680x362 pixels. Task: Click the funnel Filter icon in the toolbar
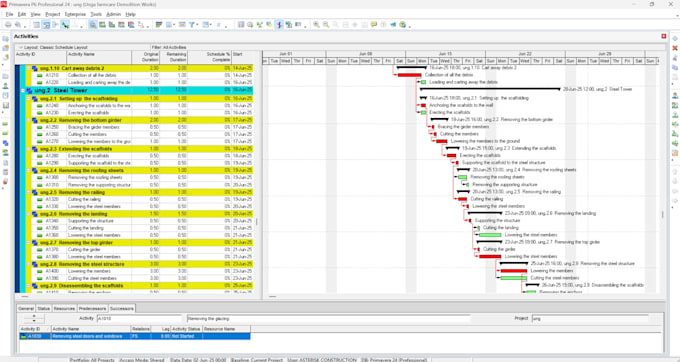(191, 25)
